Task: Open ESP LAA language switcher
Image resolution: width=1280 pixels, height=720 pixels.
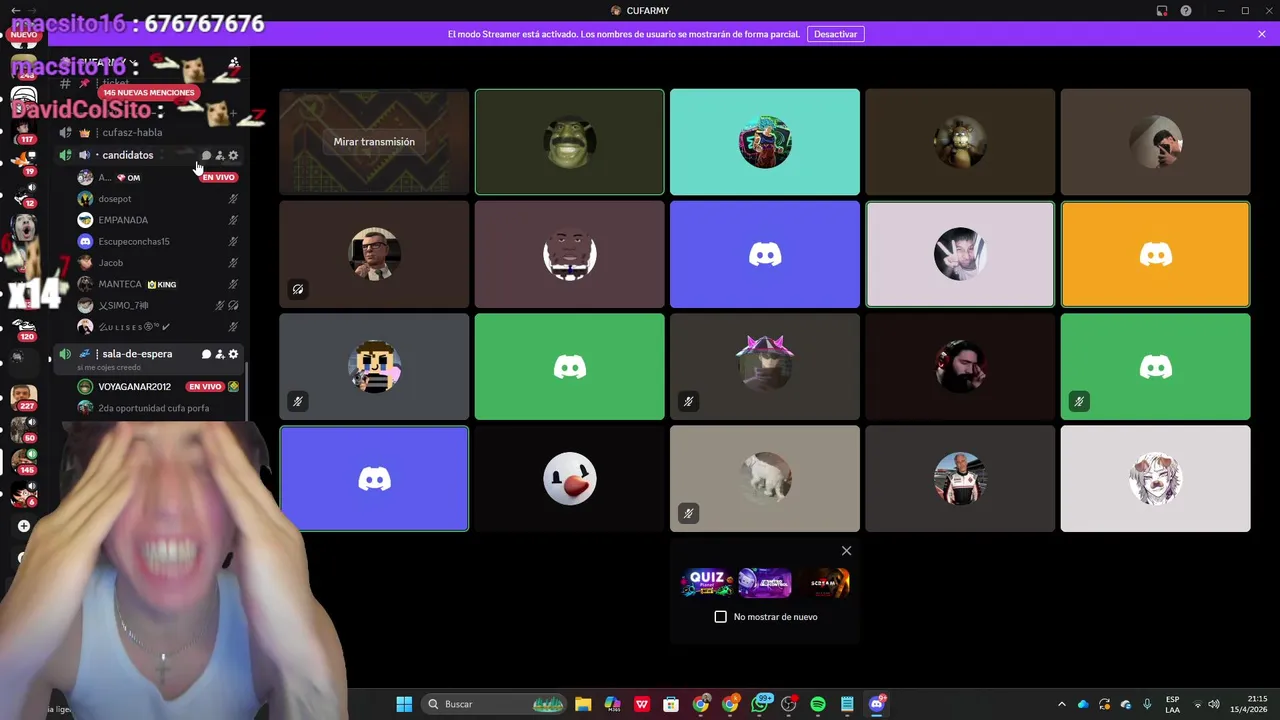Action: pyautogui.click(x=1172, y=704)
